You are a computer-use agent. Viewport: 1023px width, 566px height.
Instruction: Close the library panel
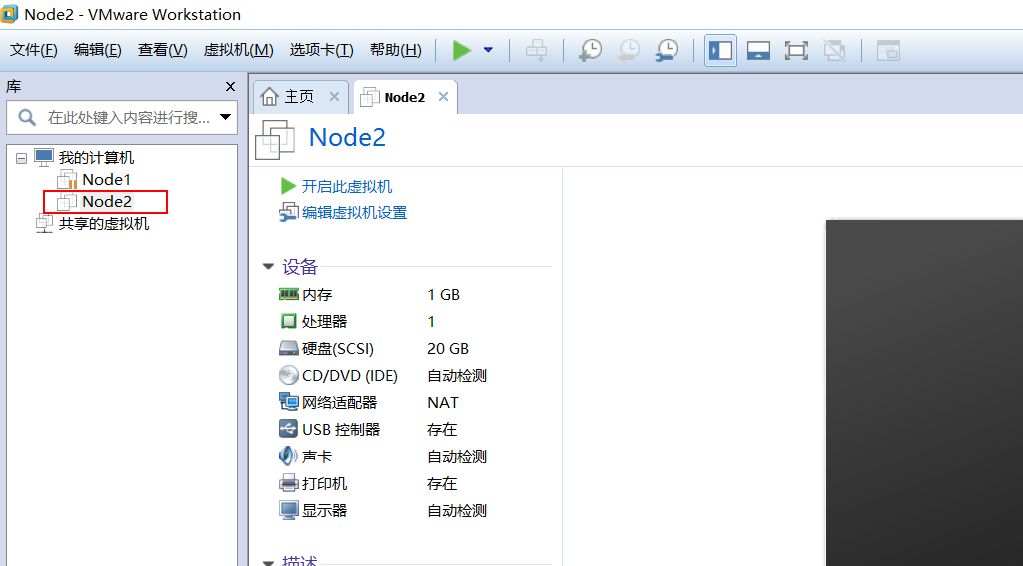230,87
